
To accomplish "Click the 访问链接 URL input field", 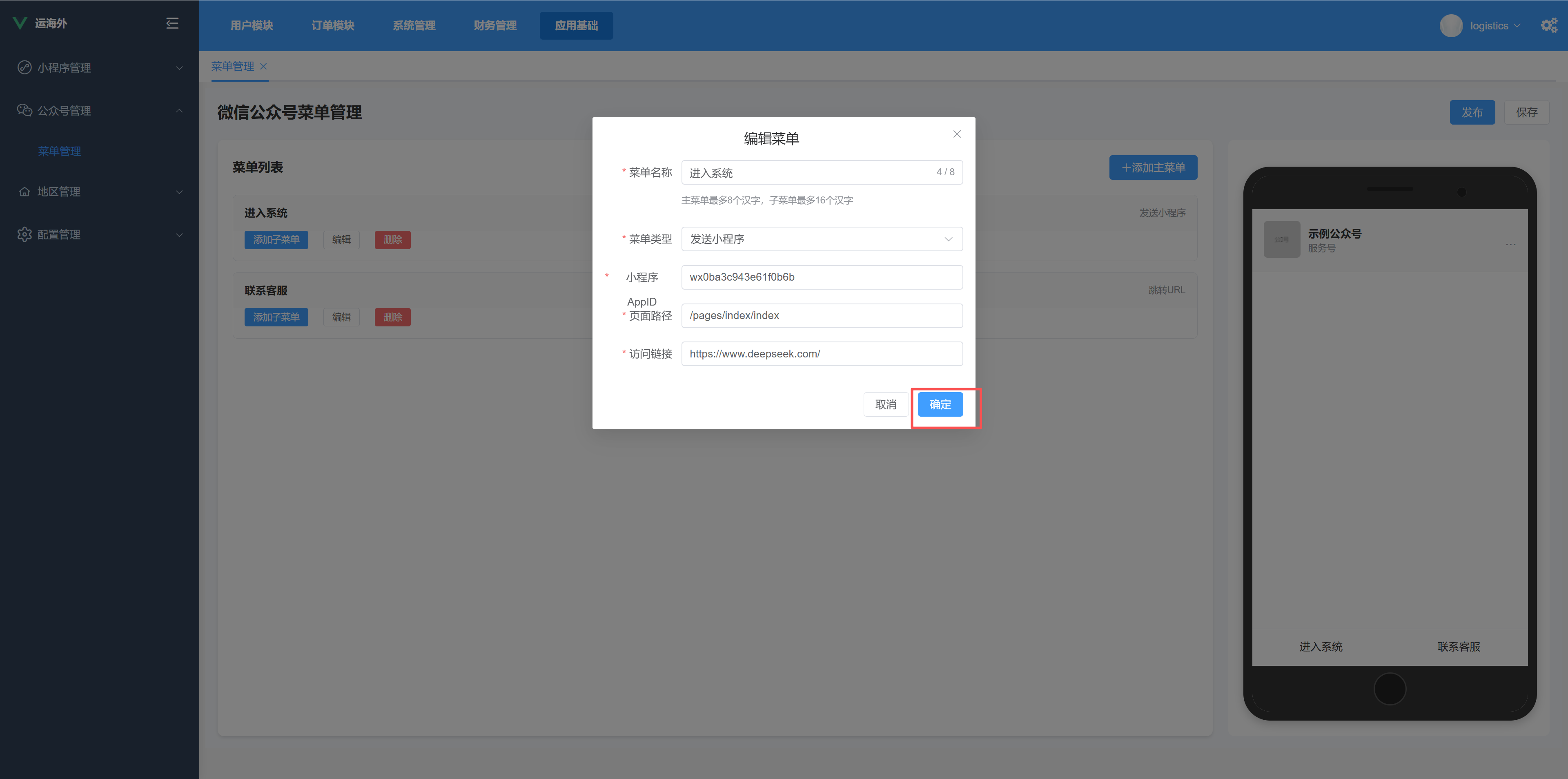I will (x=821, y=354).
